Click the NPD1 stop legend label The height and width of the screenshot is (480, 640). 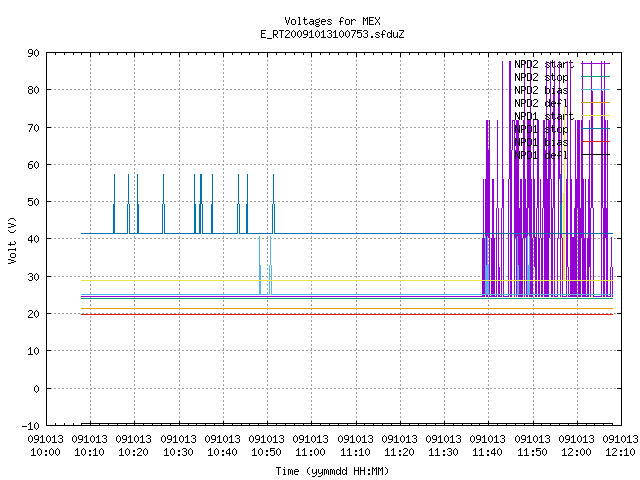tap(541, 129)
